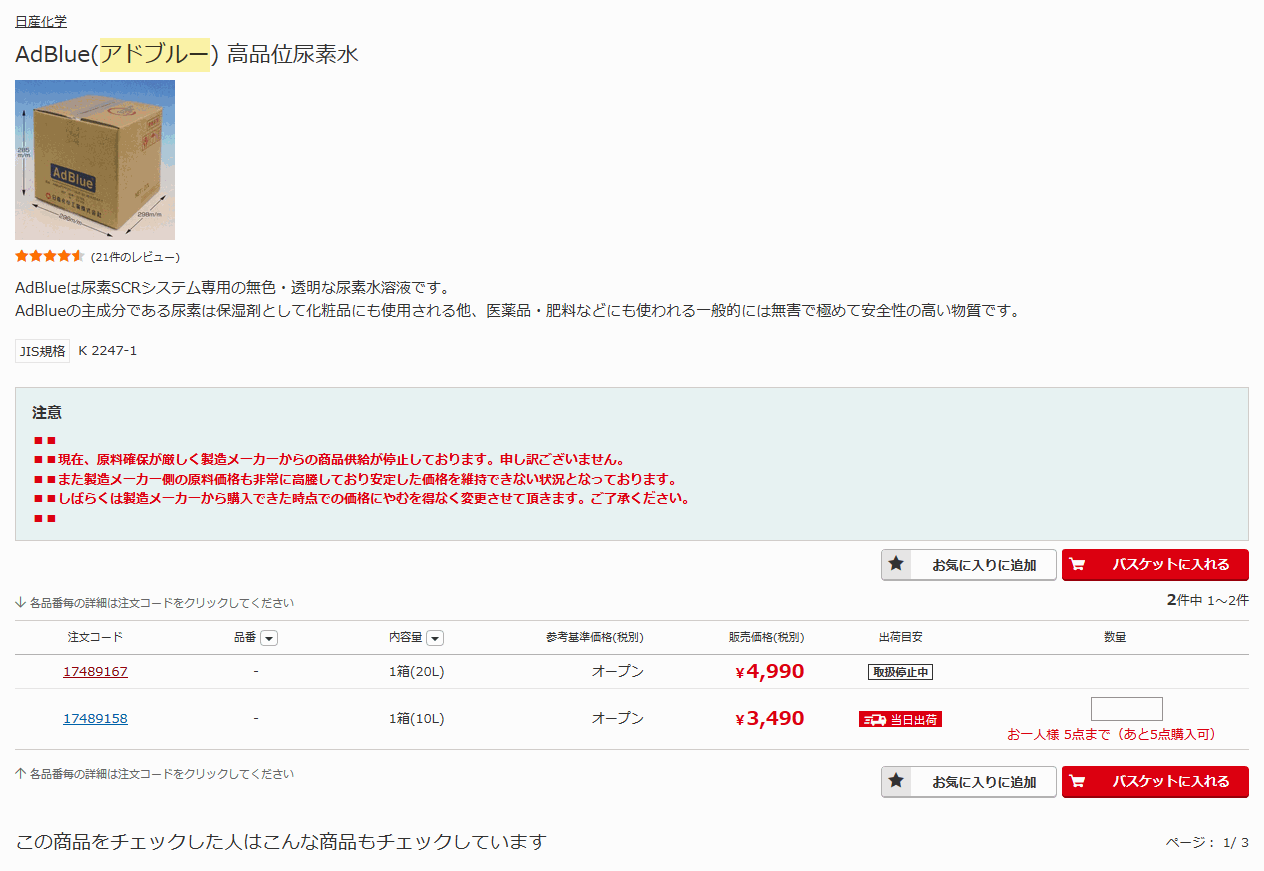Viewport: 1264px width, 871px height.
Task: Click the 1箱(20L) cell
Action: [416, 672]
